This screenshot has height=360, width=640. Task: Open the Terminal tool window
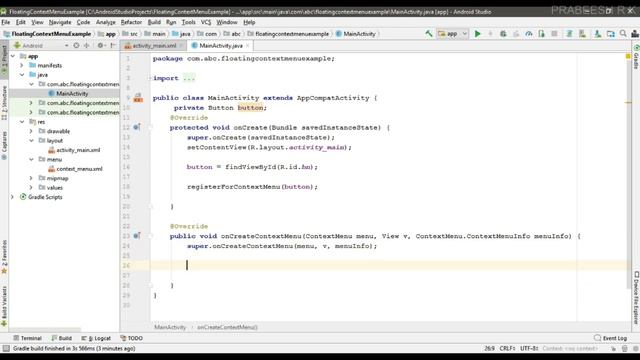click(x=27, y=338)
